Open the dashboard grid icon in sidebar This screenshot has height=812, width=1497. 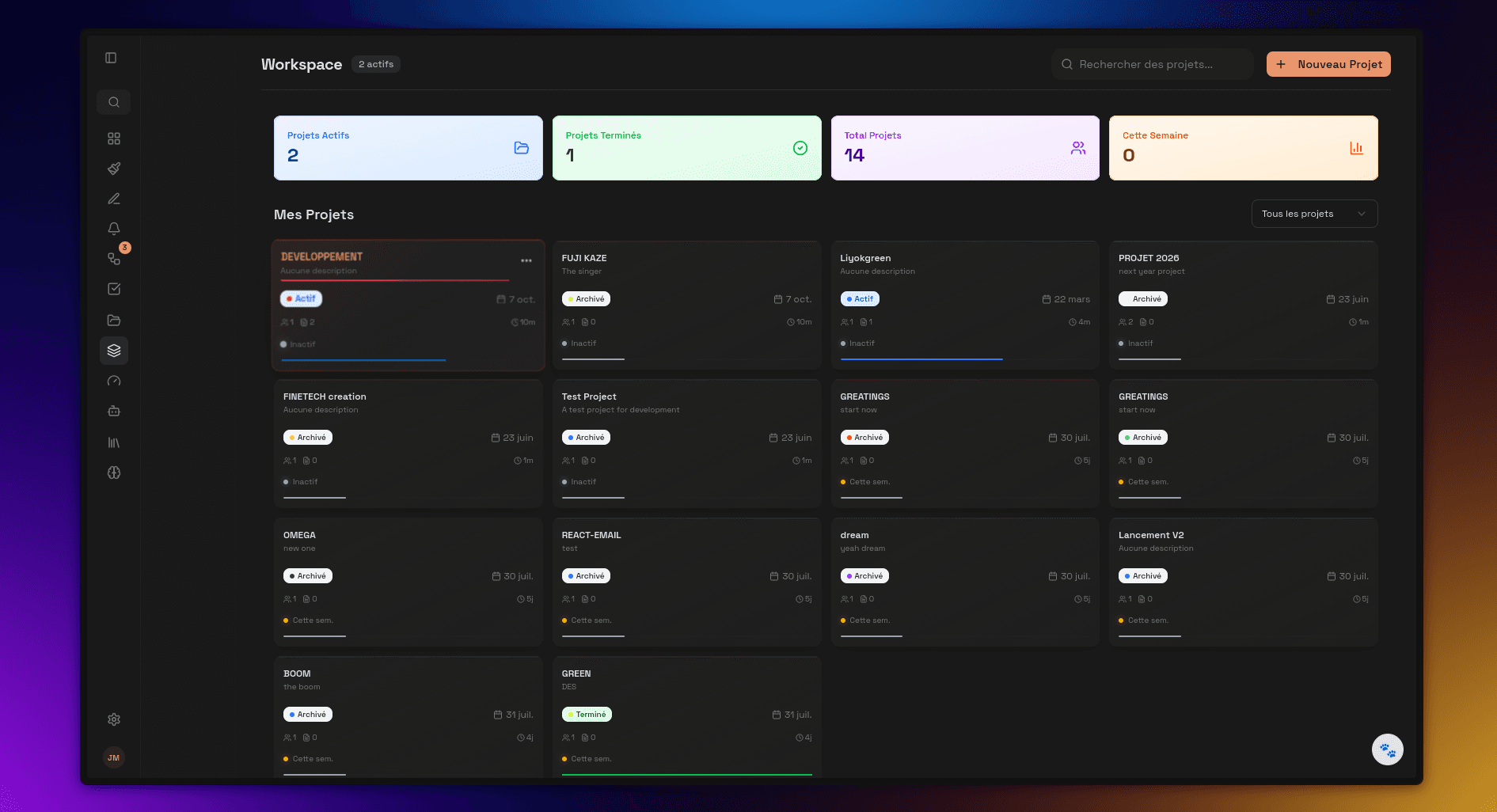click(x=114, y=138)
